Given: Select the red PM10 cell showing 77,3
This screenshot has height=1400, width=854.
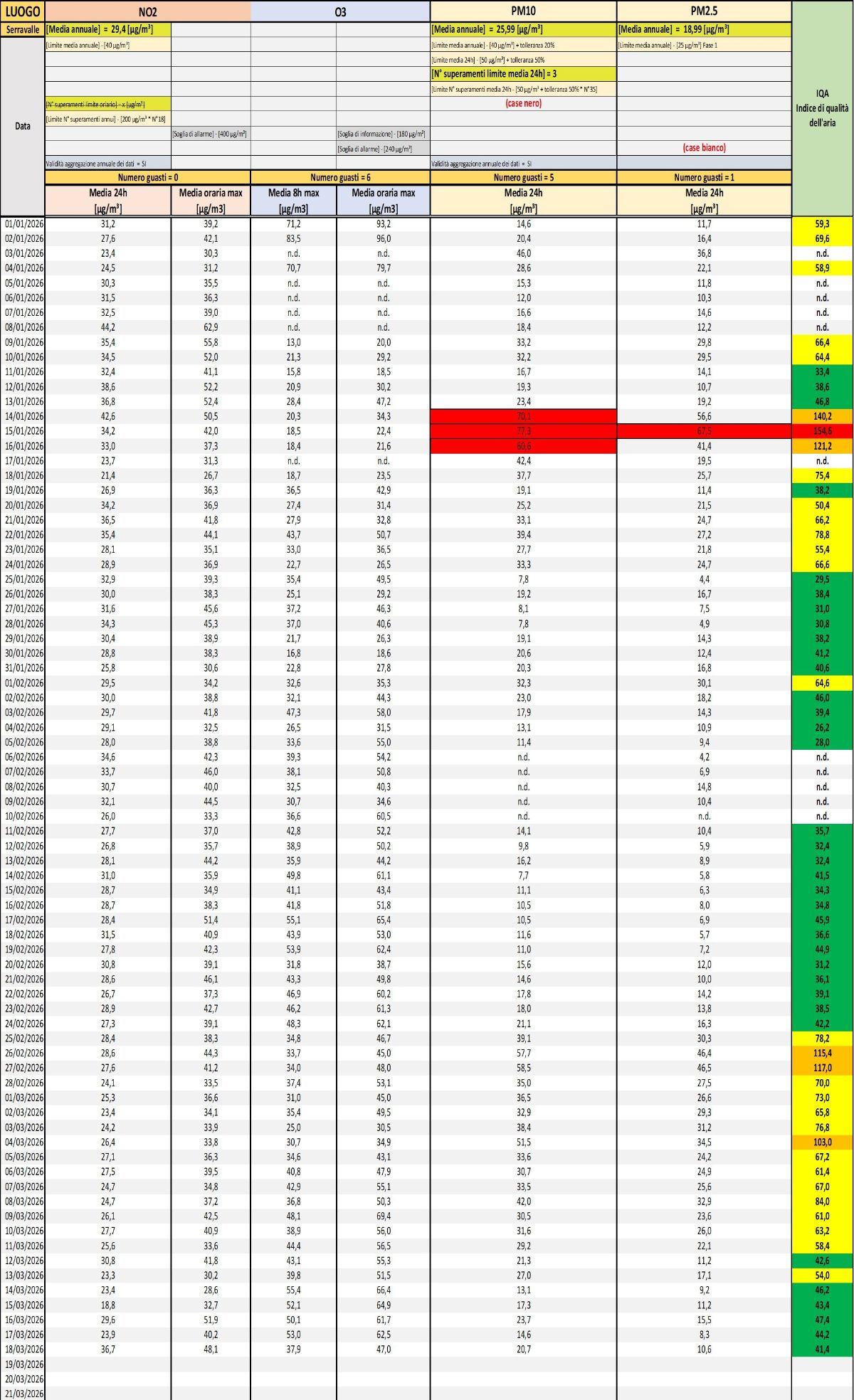Looking at the screenshot, I should coord(523,431).
